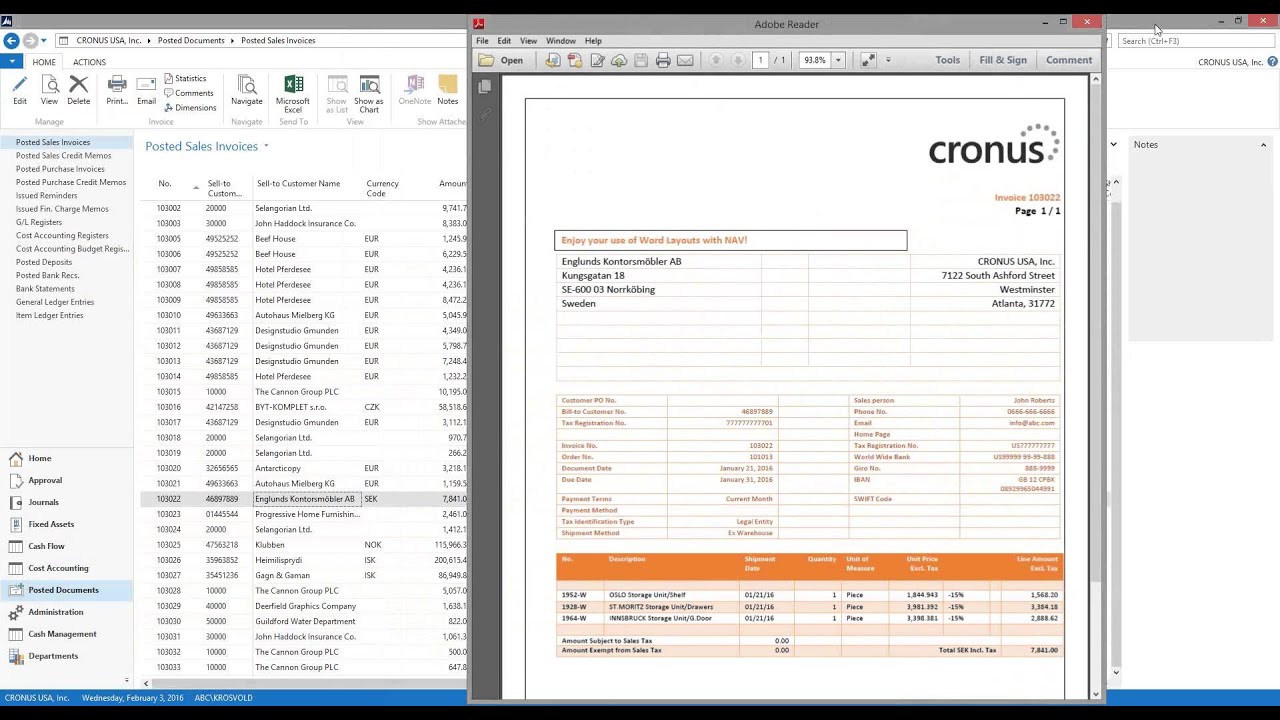
Task: Click the Print icon in NAV ribbon
Action: pos(117,85)
